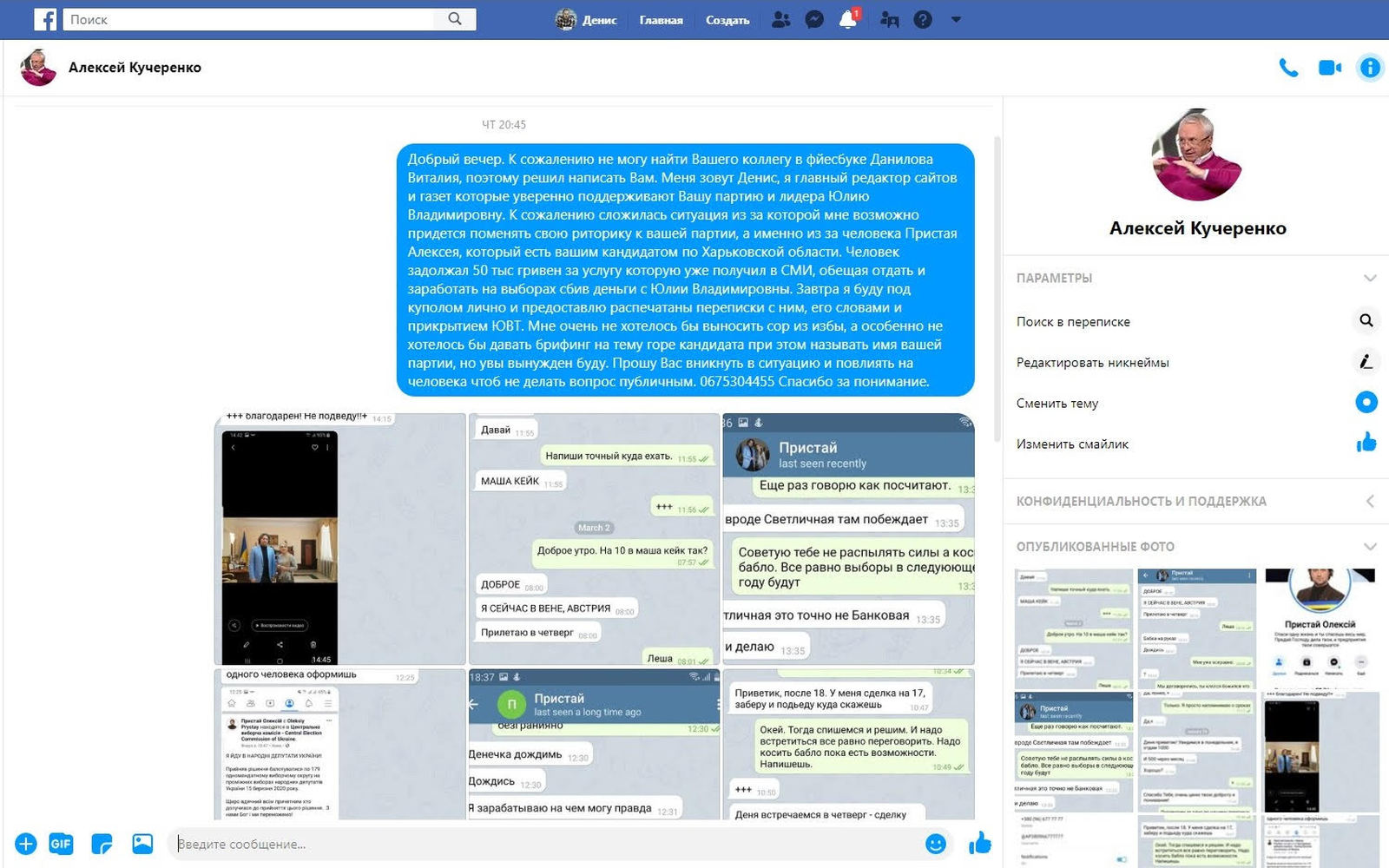Open chat image with phone video screenshot
Image resolution: width=1389 pixels, height=868 pixels.
[x=339, y=539]
